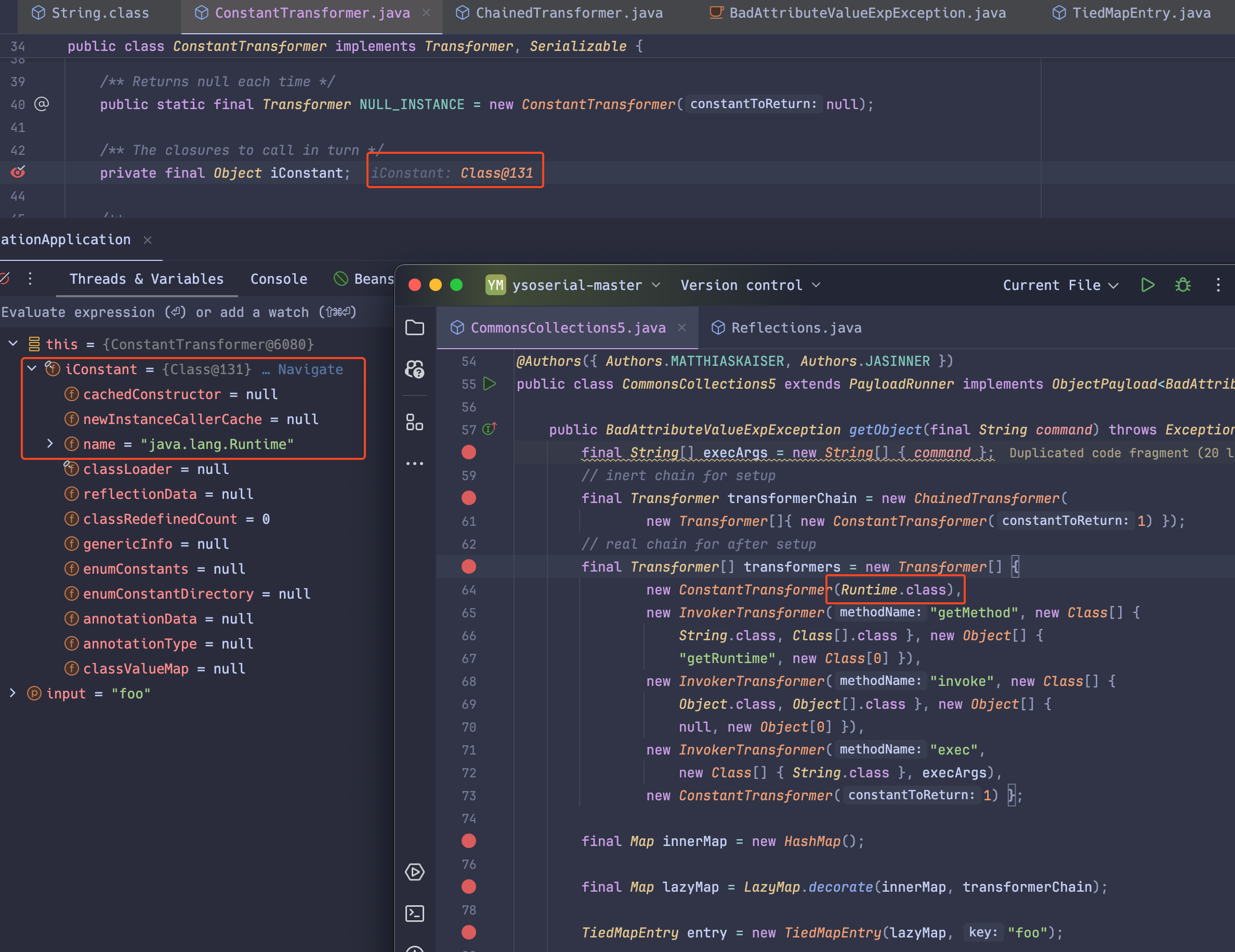1235x952 pixels.
Task: Close the CommonsCollections5.java tab
Action: [681, 328]
